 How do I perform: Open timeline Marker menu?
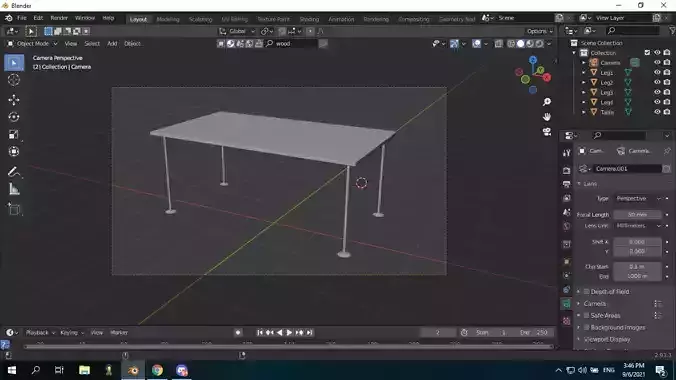click(119, 333)
